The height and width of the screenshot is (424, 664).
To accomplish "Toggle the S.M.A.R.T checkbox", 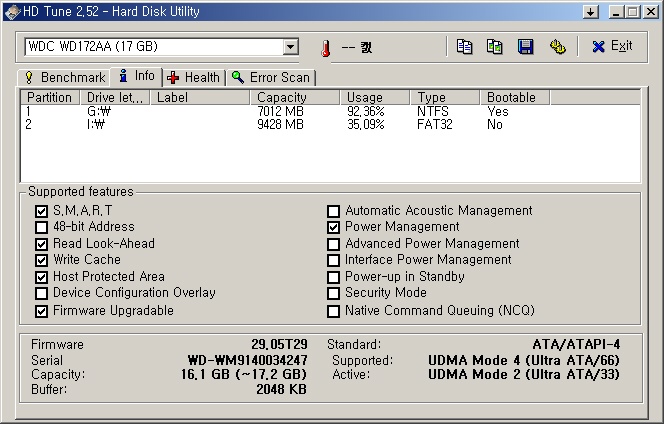I will pyautogui.click(x=41, y=211).
